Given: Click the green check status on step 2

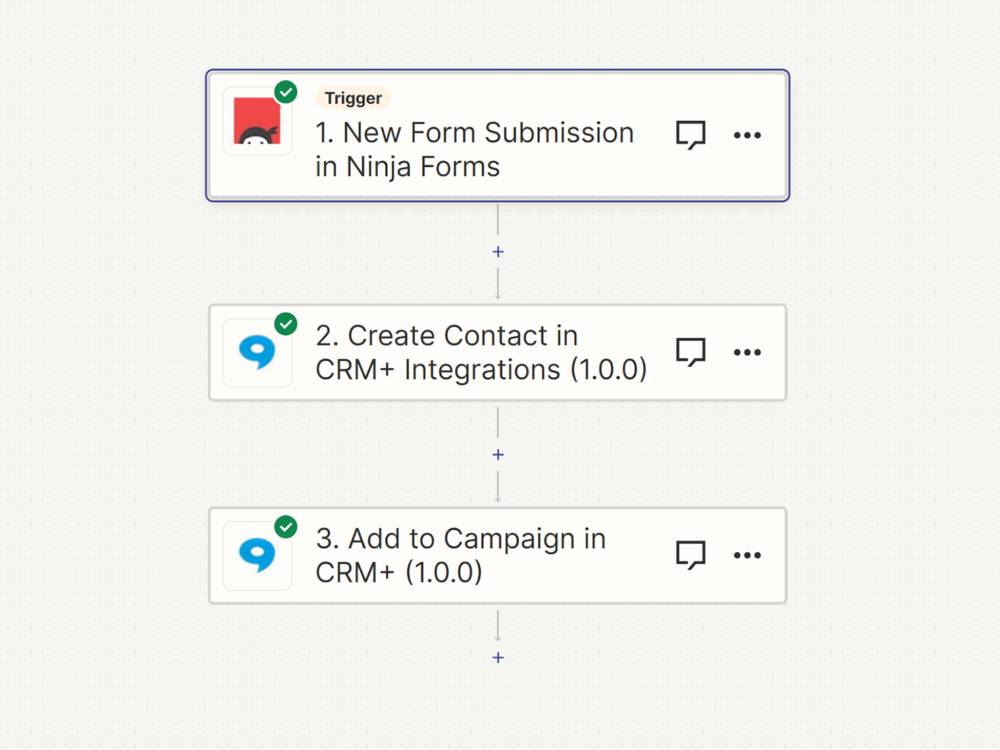Looking at the screenshot, I should [286, 324].
